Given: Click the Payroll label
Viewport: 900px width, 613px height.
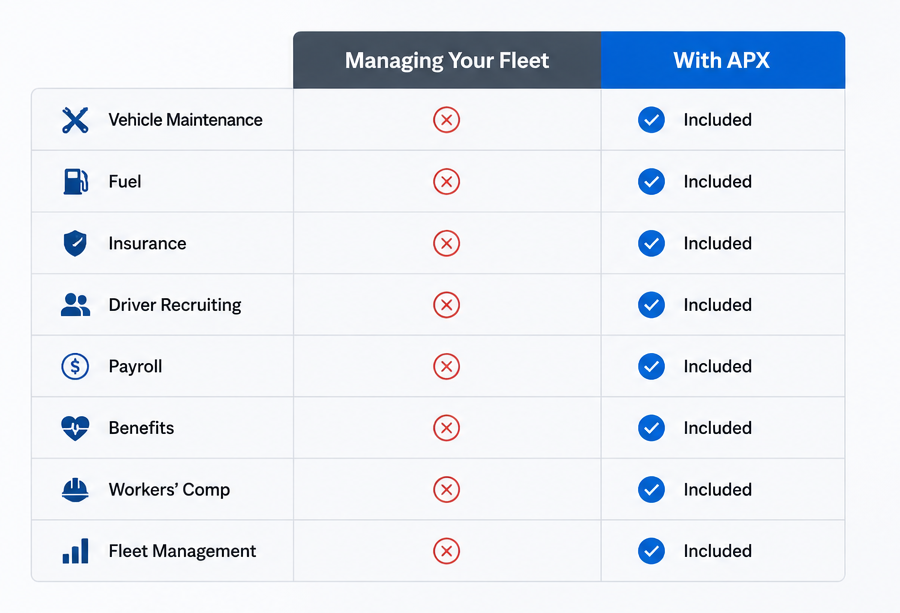Looking at the screenshot, I should pyautogui.click(x=135, y=367).
